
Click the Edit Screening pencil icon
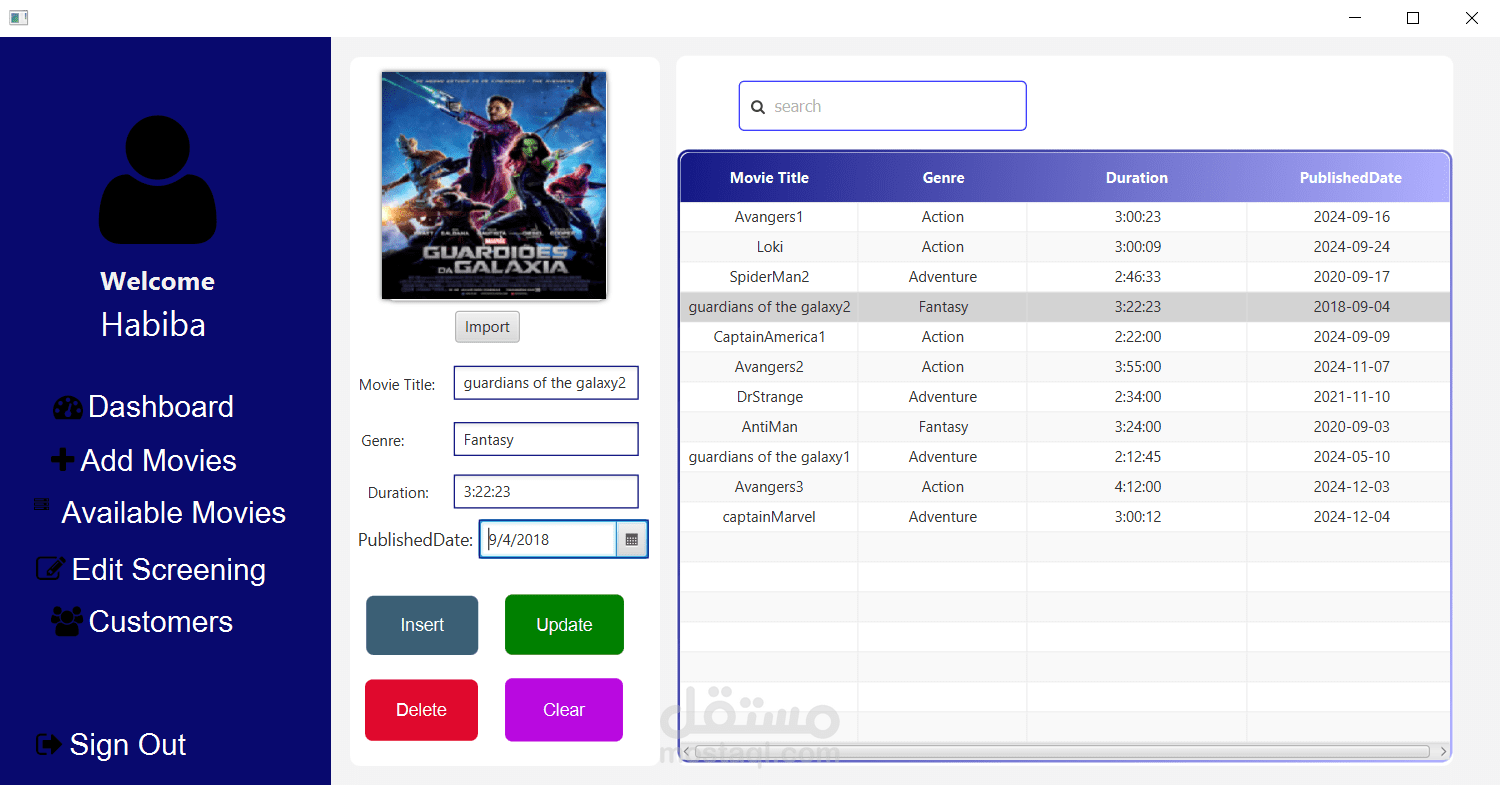pyautogui.click(x=50, y=568)
